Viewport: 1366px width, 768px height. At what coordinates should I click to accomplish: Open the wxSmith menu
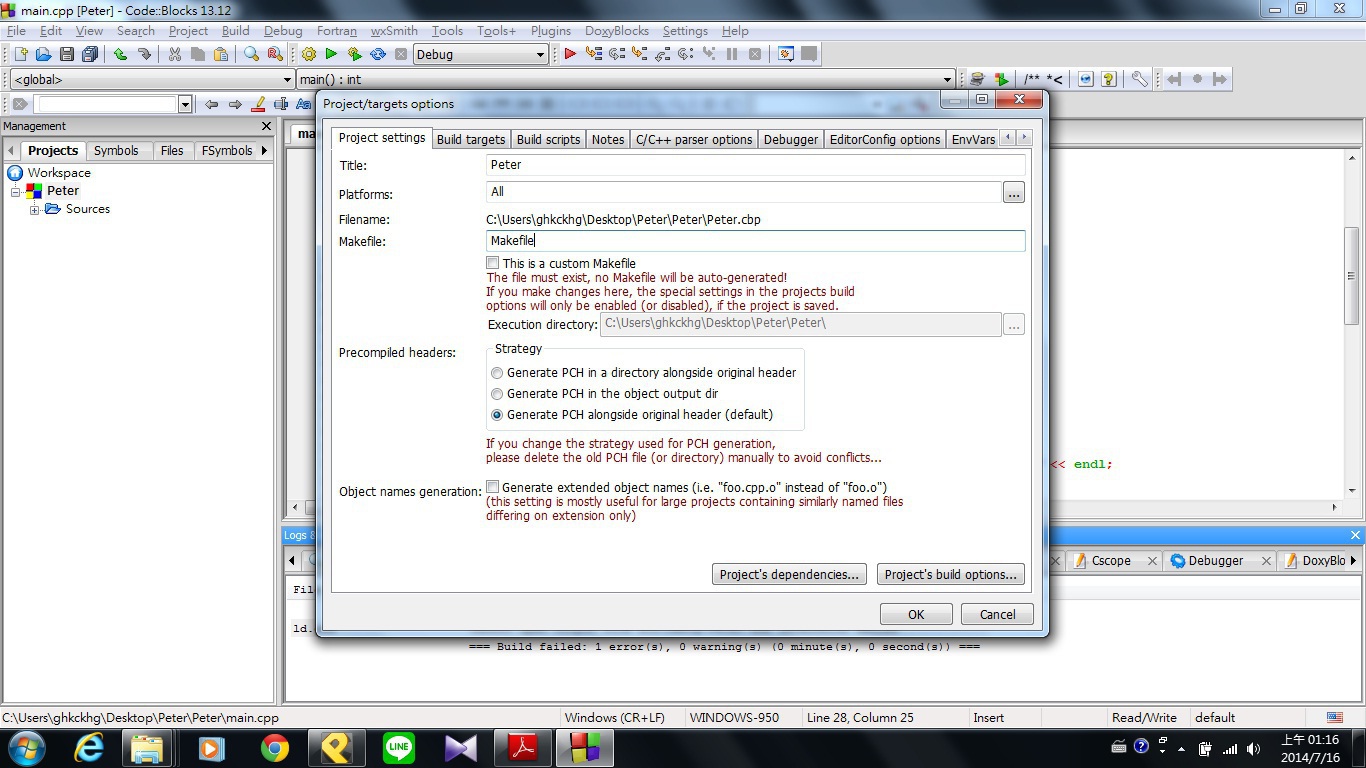tap(394, 31)
